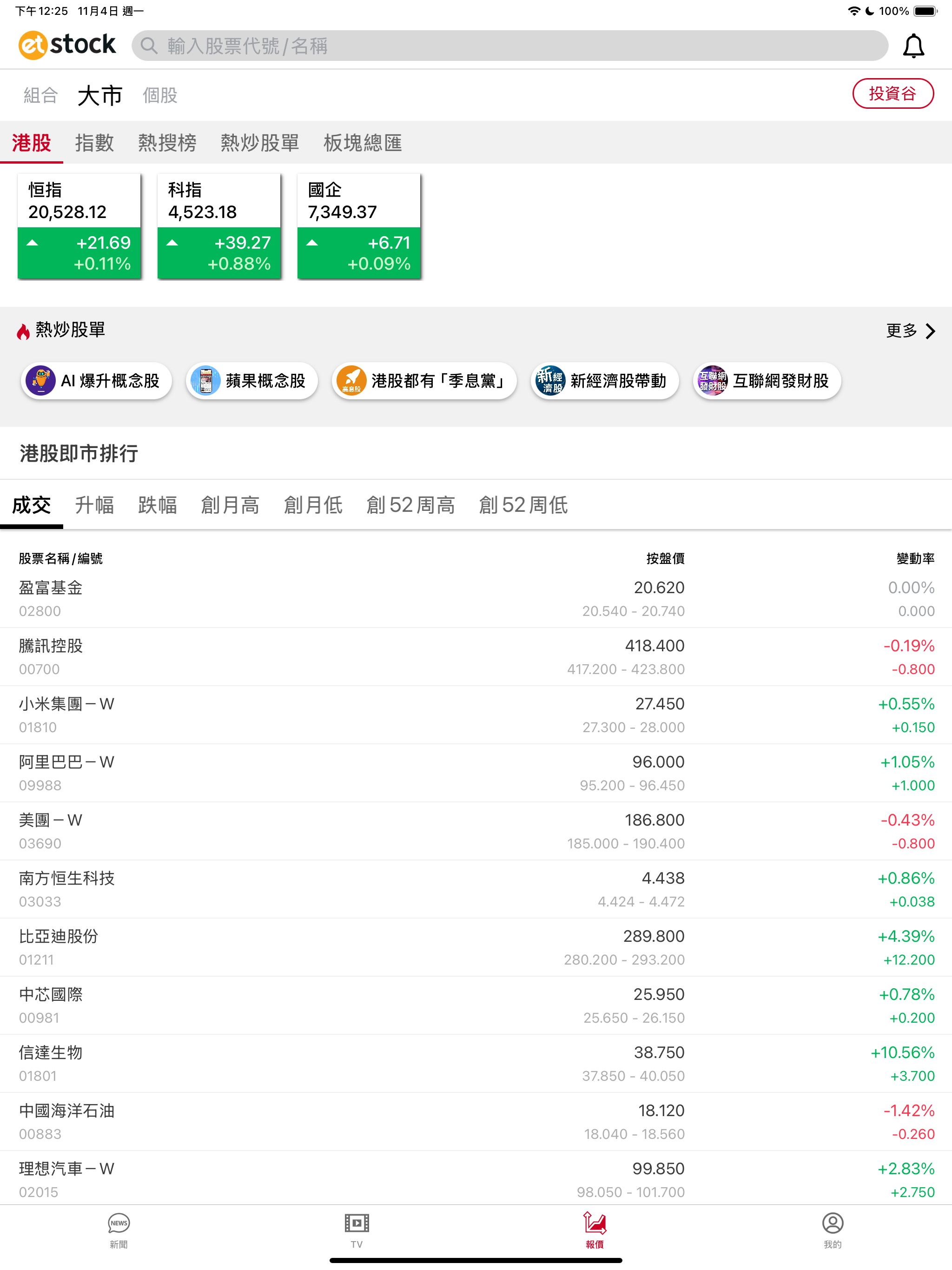Open the 阿里巴巴－W 09988 row
The image size is (952, 1270).
point(476,773)
